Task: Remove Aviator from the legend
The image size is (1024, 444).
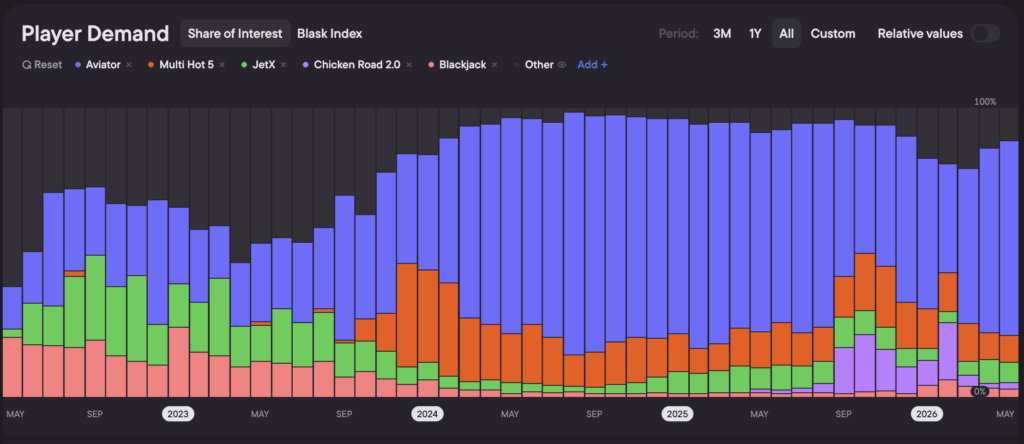Action: pyautogui.click(x=129, y=65)
